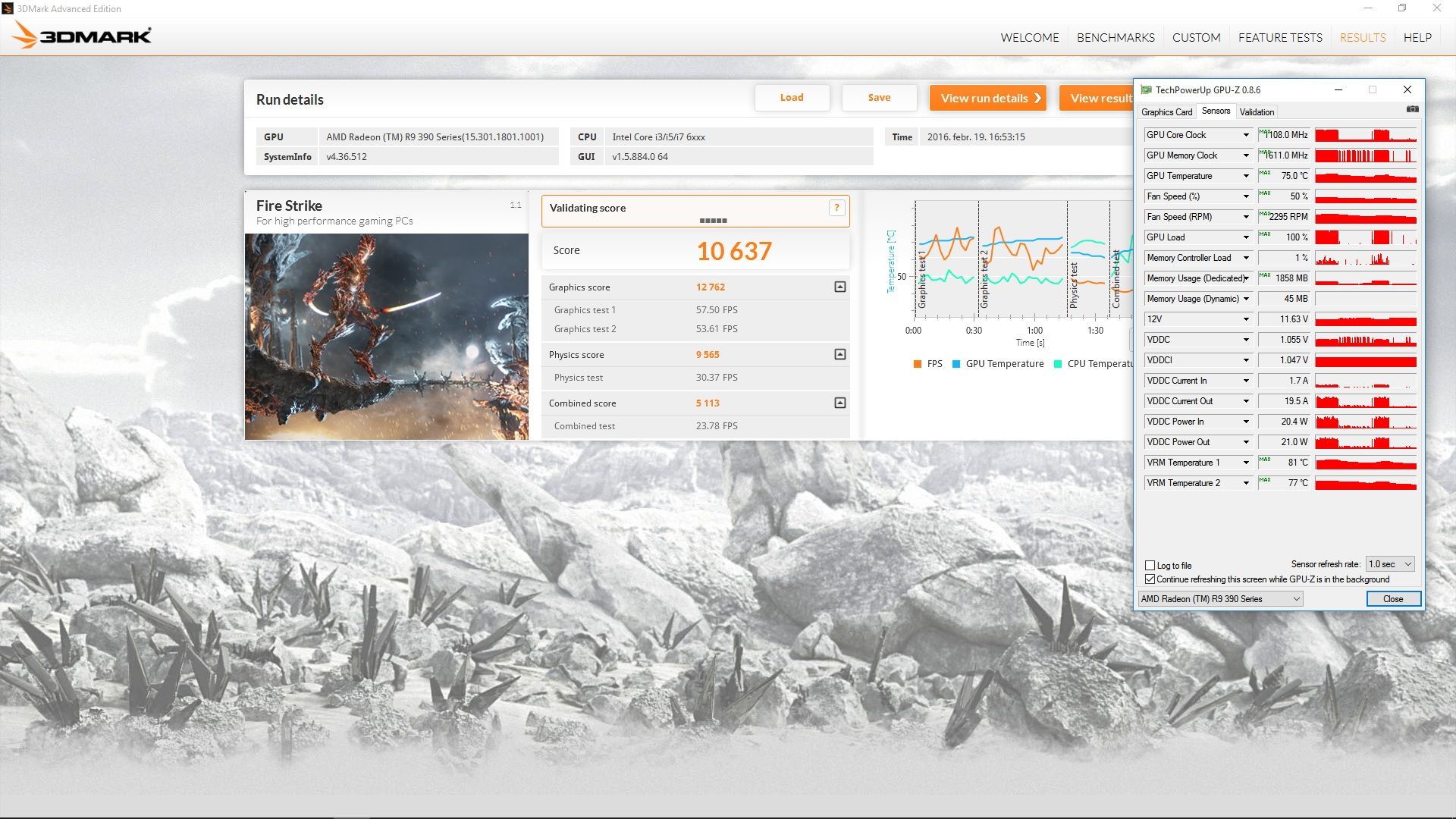
Task: Switch to Graphics Card tab in GPU-Z
Action: tap(1166, 112)
